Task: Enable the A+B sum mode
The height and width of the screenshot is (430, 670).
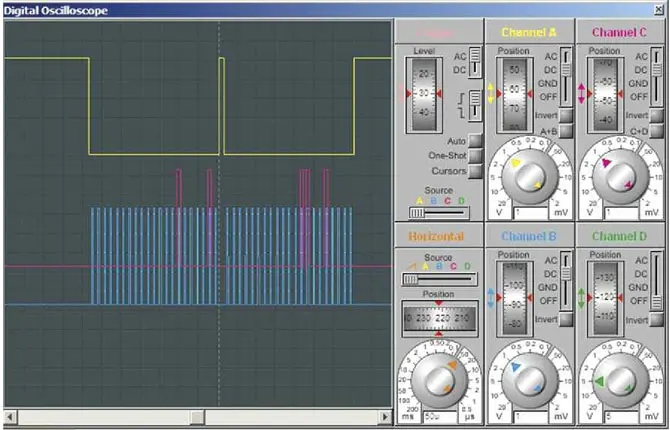Action: pos(567,131)
